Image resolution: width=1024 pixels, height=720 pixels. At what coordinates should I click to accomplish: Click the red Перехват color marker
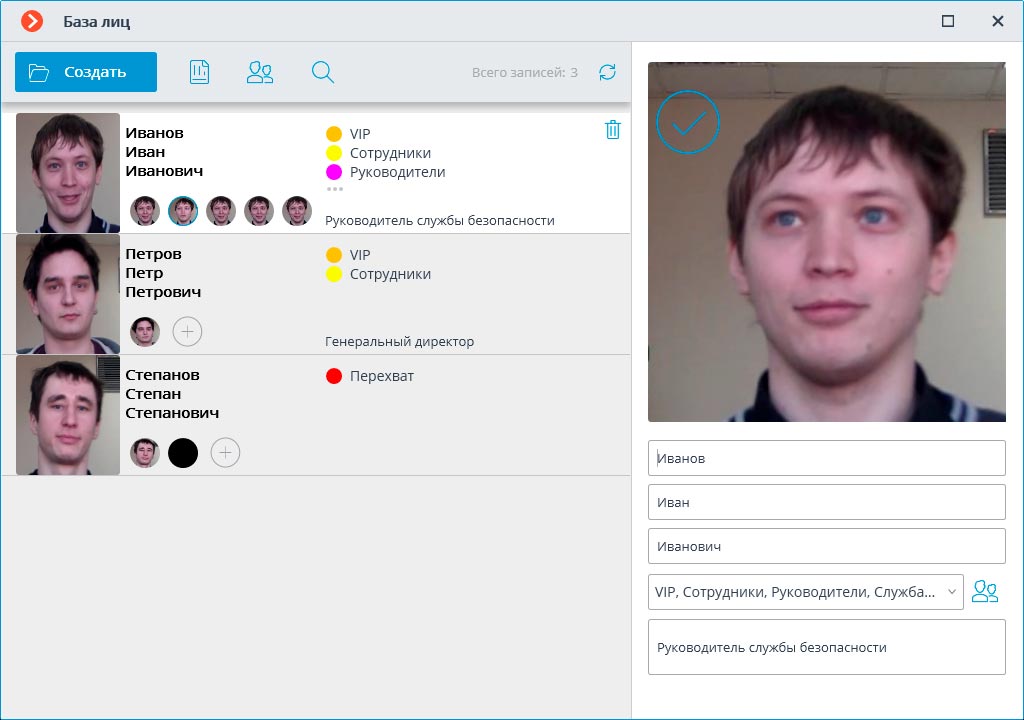click(x=334, y=376)
